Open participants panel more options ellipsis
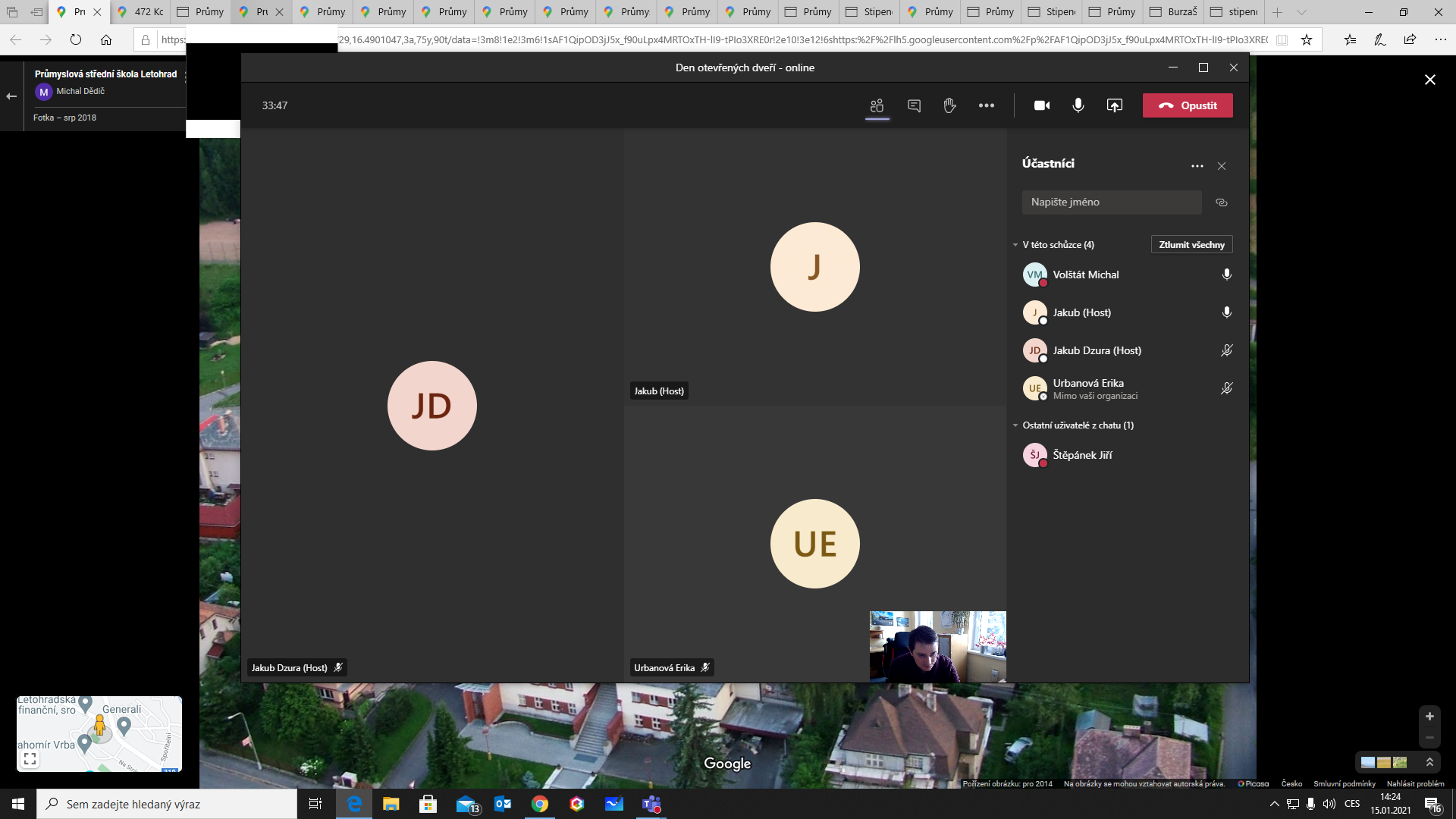Image resolution: width=1456 pixels, height=819 pixels. (1197, 166)
